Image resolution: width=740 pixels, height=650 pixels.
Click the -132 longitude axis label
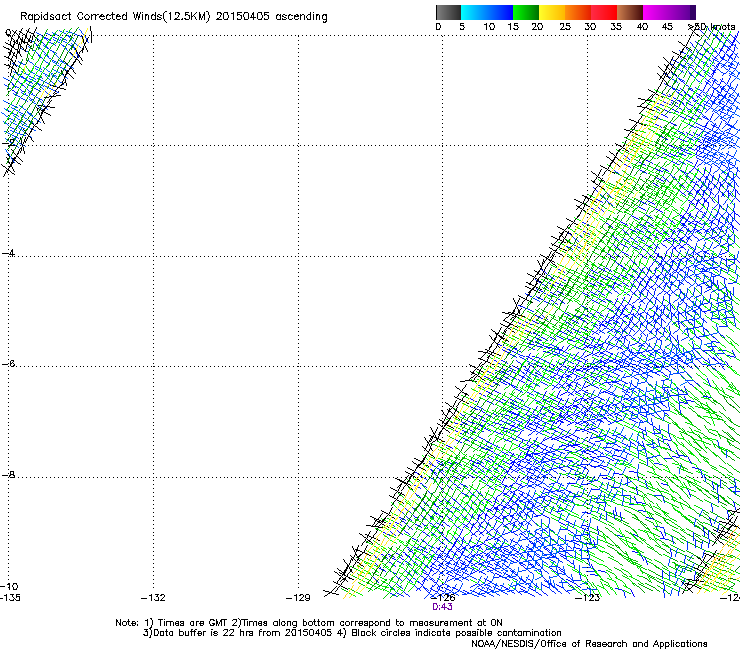[x=153, y=598]
